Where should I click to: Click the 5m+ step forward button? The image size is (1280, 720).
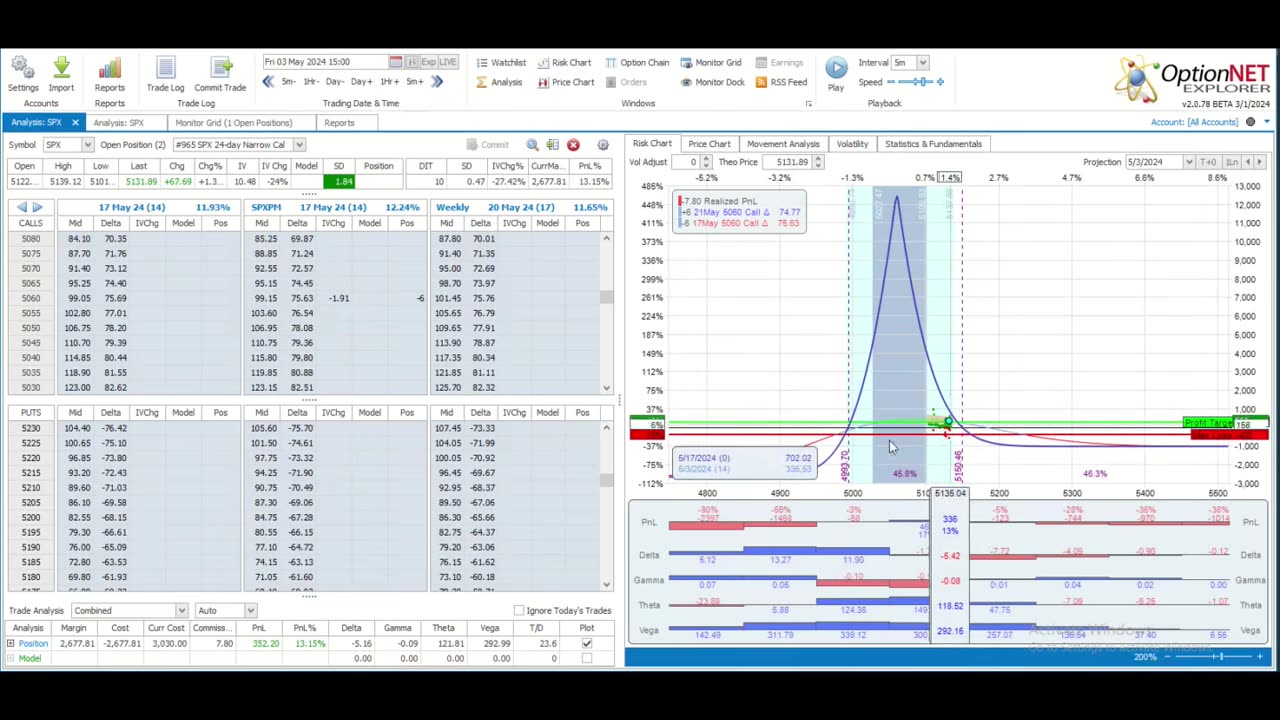pyautogui.click(x=415, y=82)
